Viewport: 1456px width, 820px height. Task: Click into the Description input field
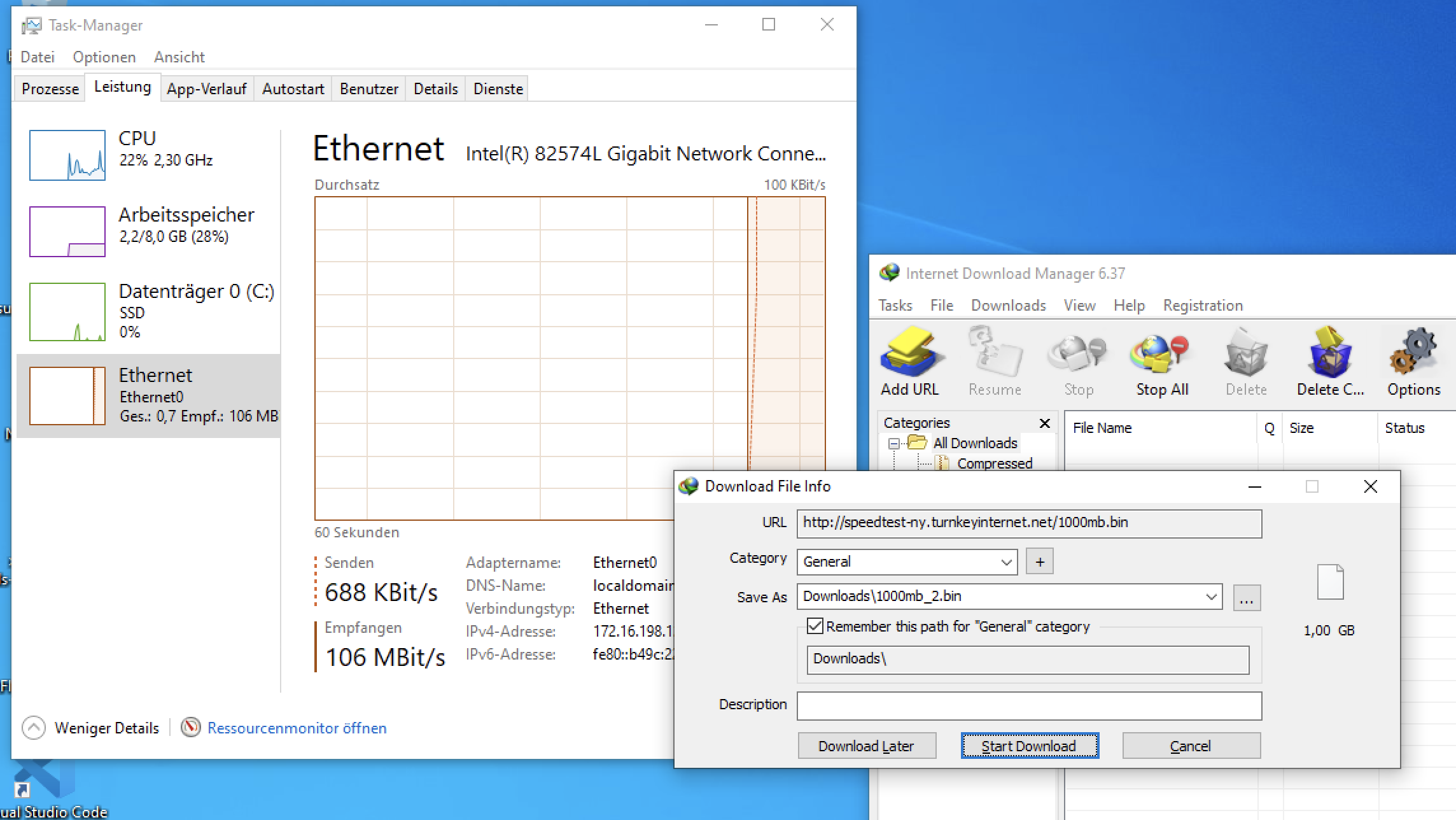1029,705
